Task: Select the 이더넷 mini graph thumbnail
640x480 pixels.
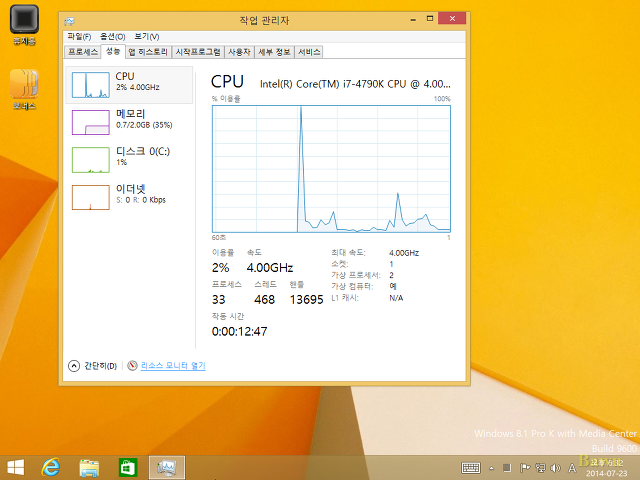Action: click(x=91, y=198)
